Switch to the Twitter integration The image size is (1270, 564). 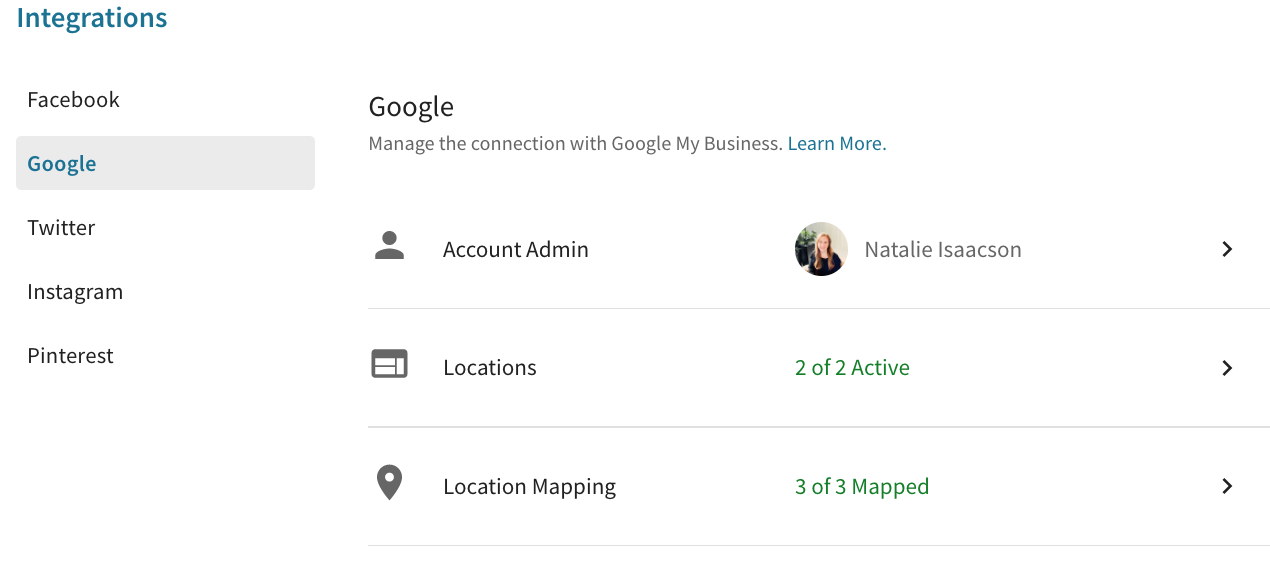61,227
